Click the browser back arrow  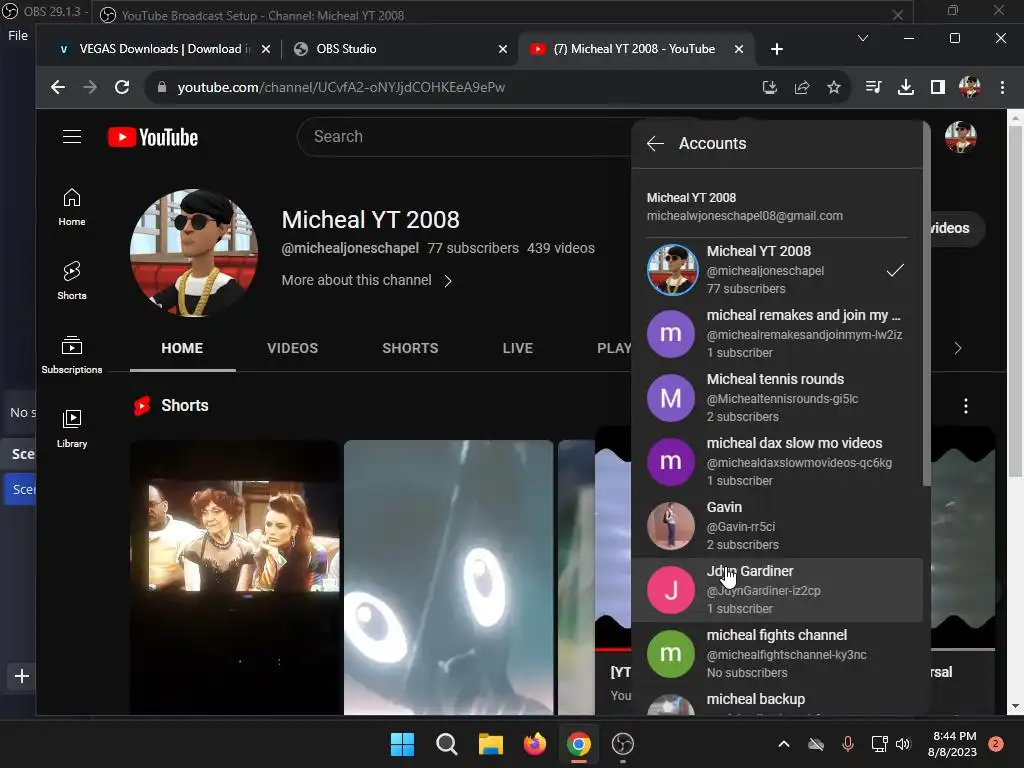(x=57, y=87)
